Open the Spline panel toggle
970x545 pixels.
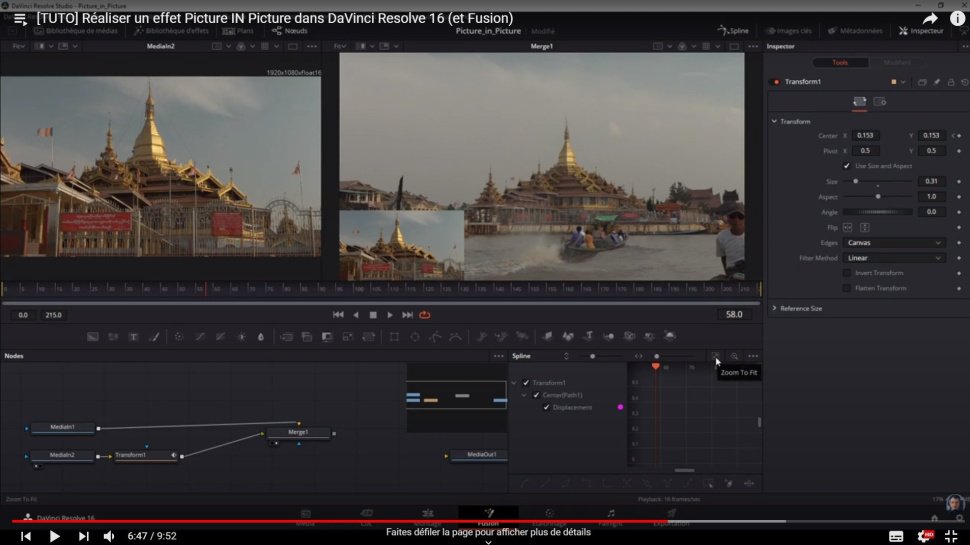point(733,30)
